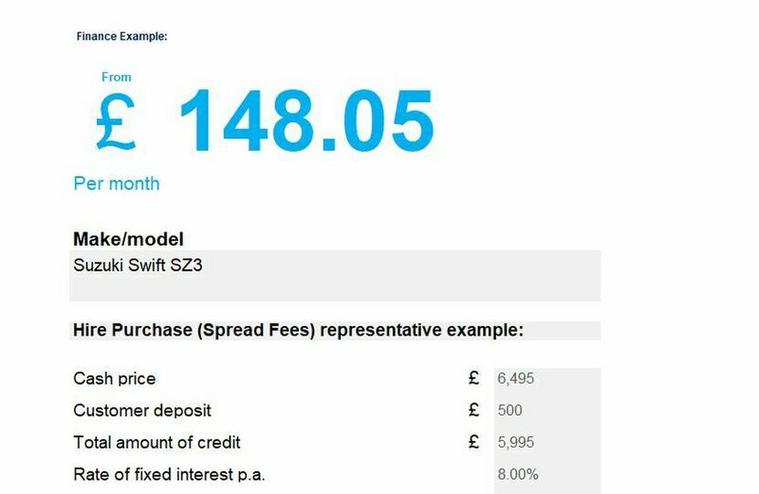Click the 'From' label above the price
759x494 pixels.
click(x=116, y=77)
